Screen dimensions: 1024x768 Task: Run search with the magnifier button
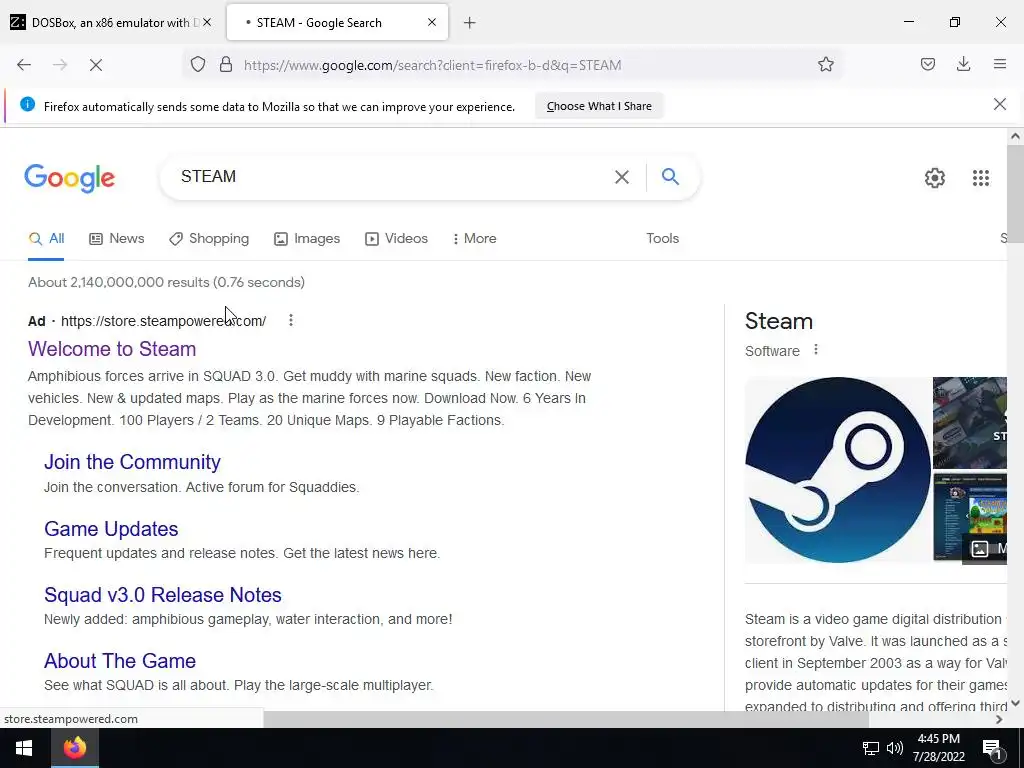click(670, 176)
